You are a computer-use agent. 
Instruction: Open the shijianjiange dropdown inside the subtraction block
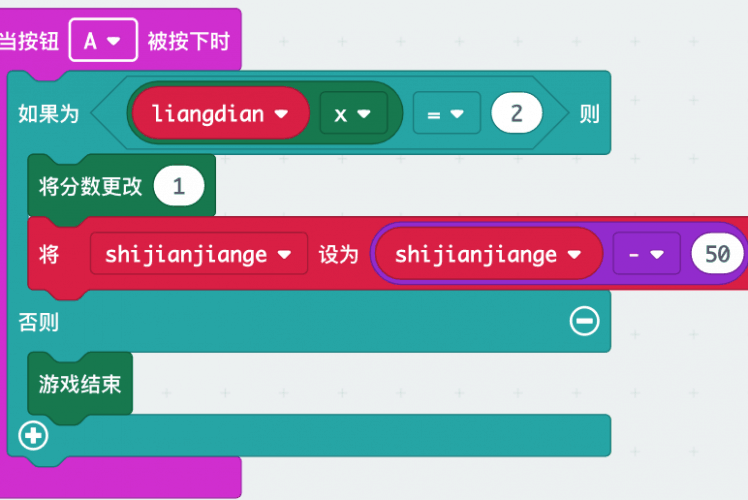[x=487, y=254]
